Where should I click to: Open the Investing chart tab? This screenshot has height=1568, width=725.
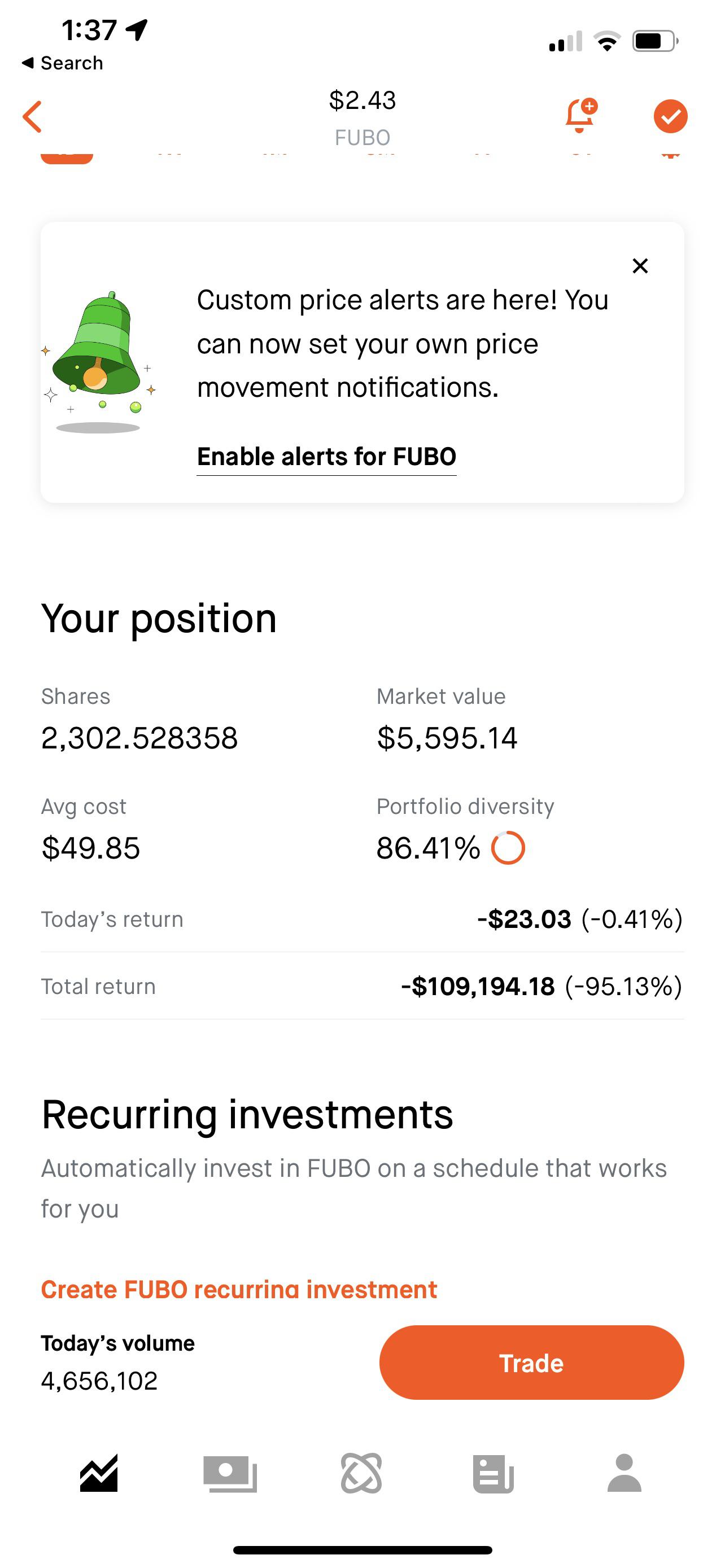[99, 1474]
